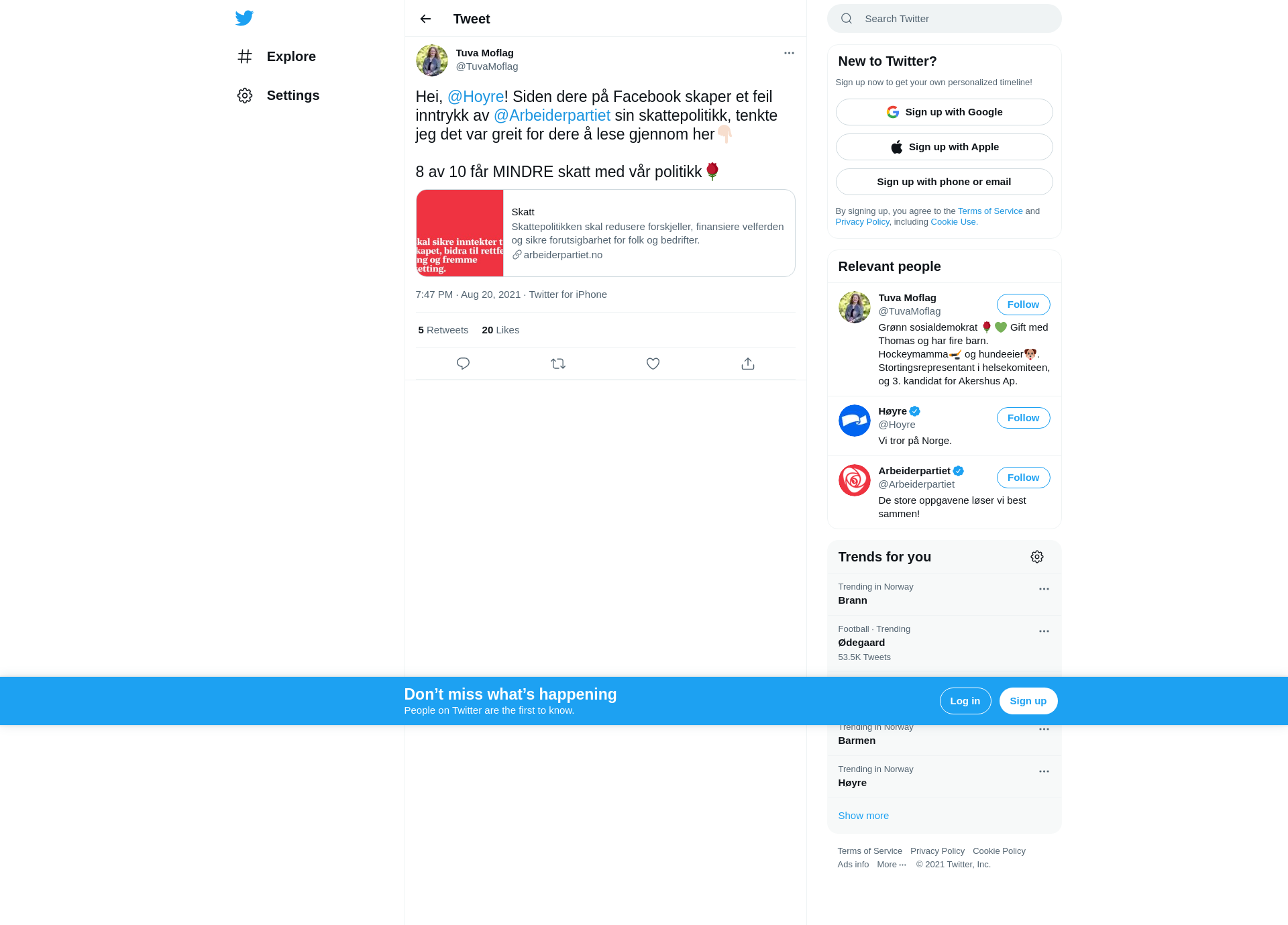Expand the More footer menu
1288x925 pixels.
892,865
